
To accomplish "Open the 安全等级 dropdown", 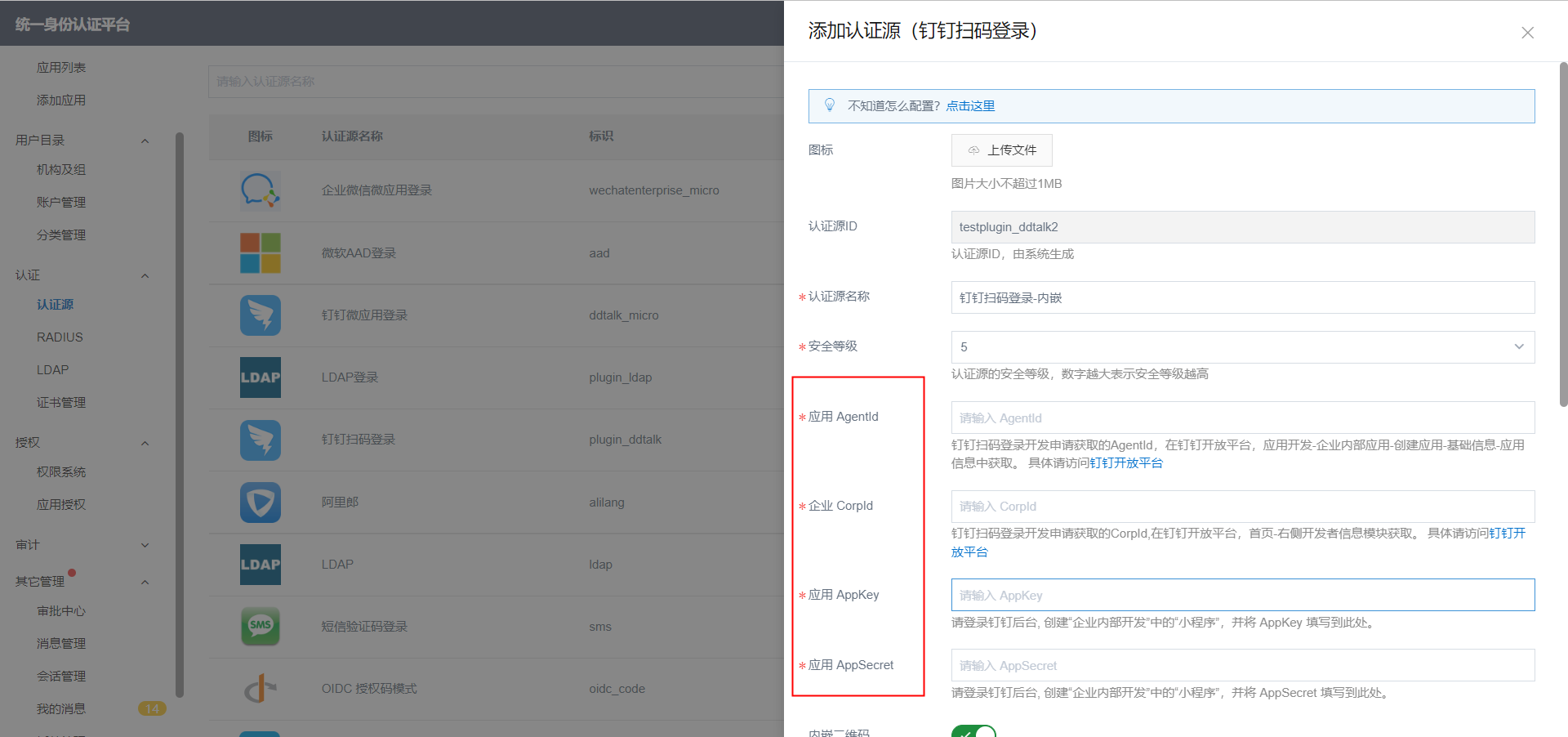I will [1242, 347].
